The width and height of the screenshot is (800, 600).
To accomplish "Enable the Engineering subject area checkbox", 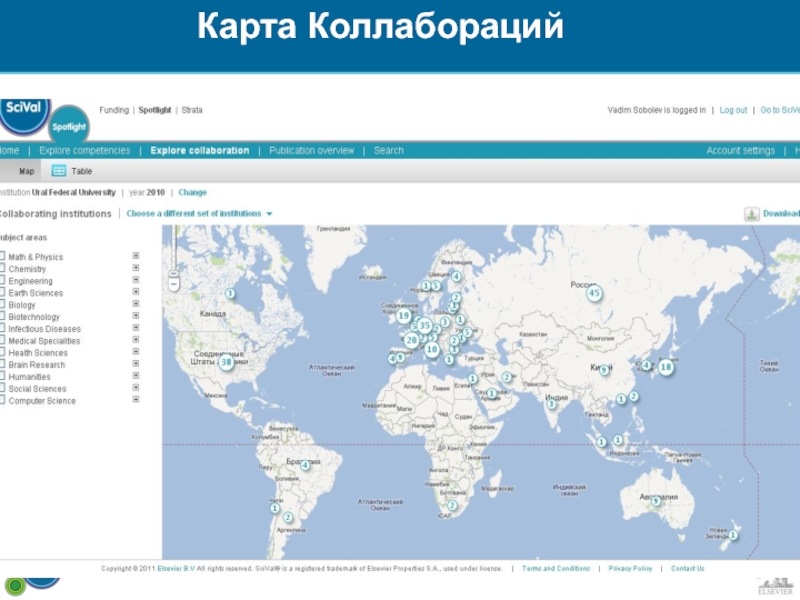I will (3, 281).
